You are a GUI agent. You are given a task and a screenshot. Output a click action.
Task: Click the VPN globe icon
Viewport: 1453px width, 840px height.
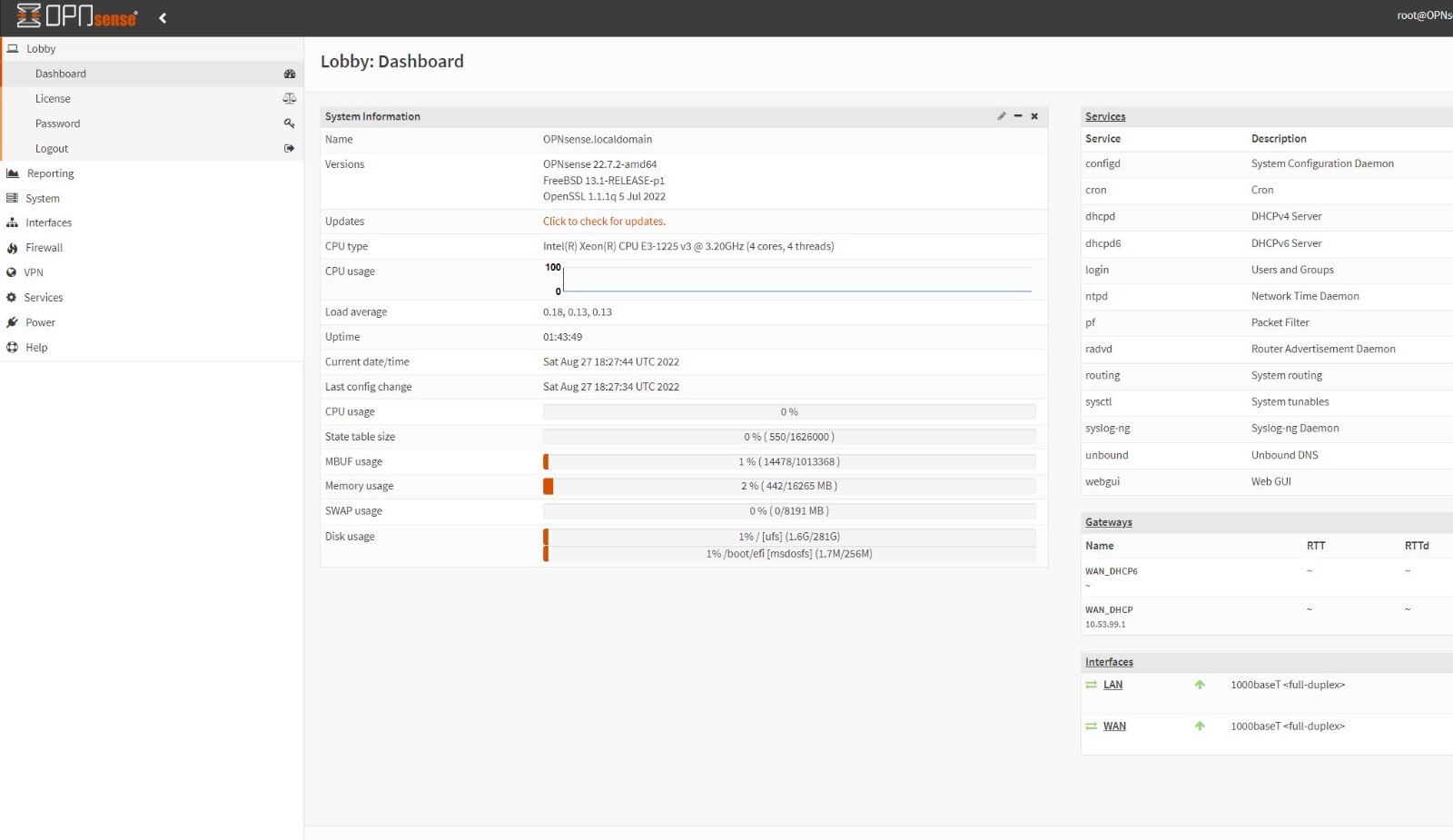point(12,272)
